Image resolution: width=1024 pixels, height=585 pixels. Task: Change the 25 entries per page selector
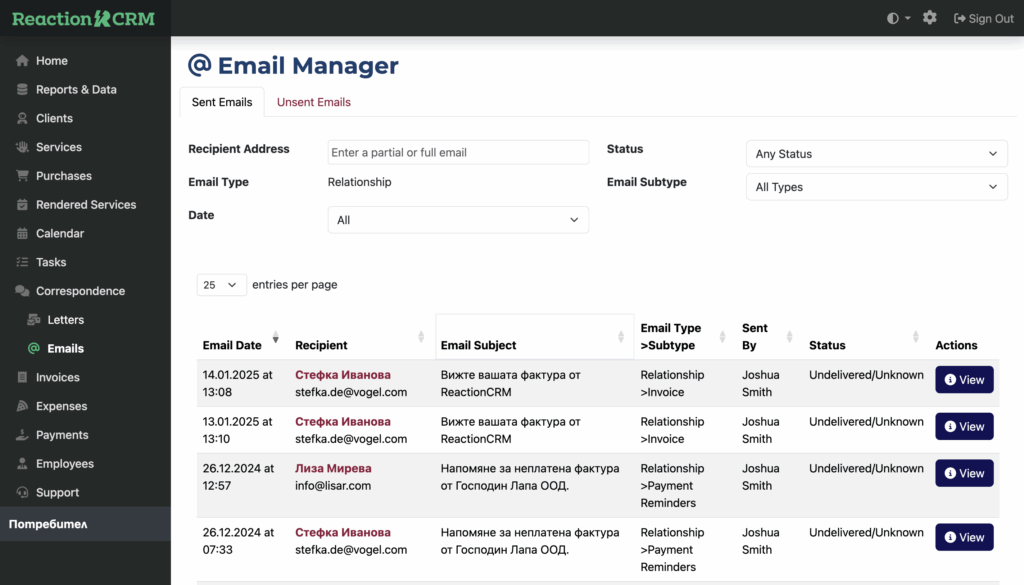coord(221,285)
